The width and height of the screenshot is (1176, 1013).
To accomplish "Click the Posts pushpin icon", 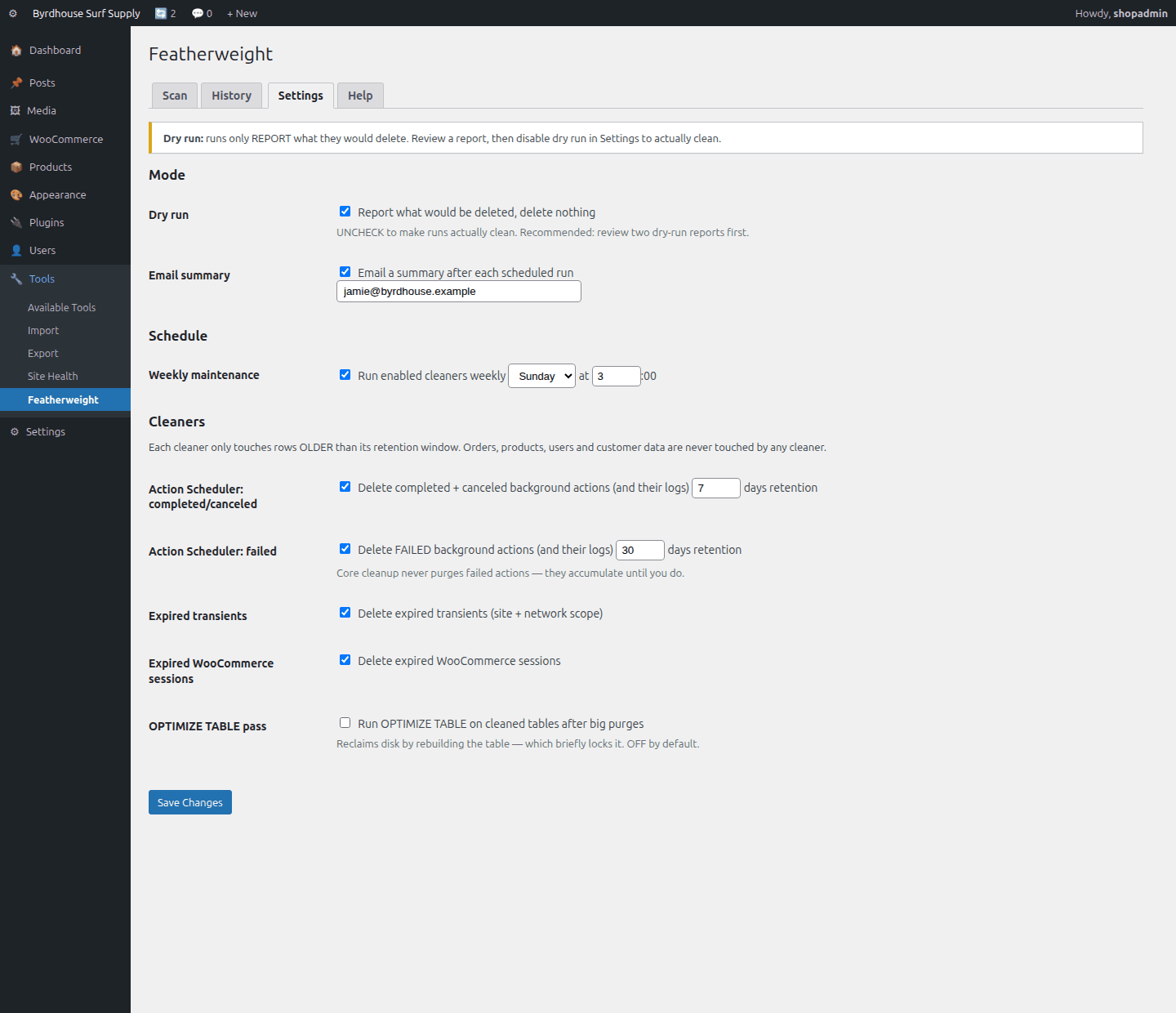I will tap(16, 83).
